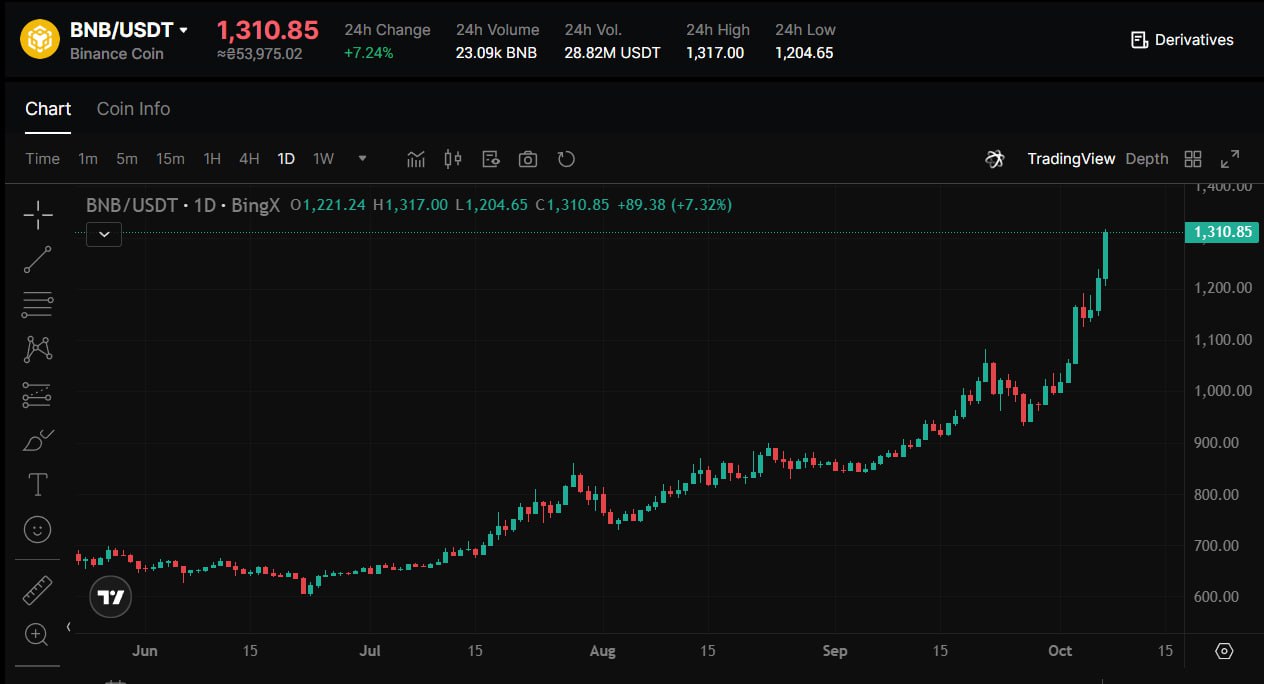Toggle fullscreen chart mode
Image resolution: width=1264 pixels, height=684 pixels.
tap(1230, 159)
